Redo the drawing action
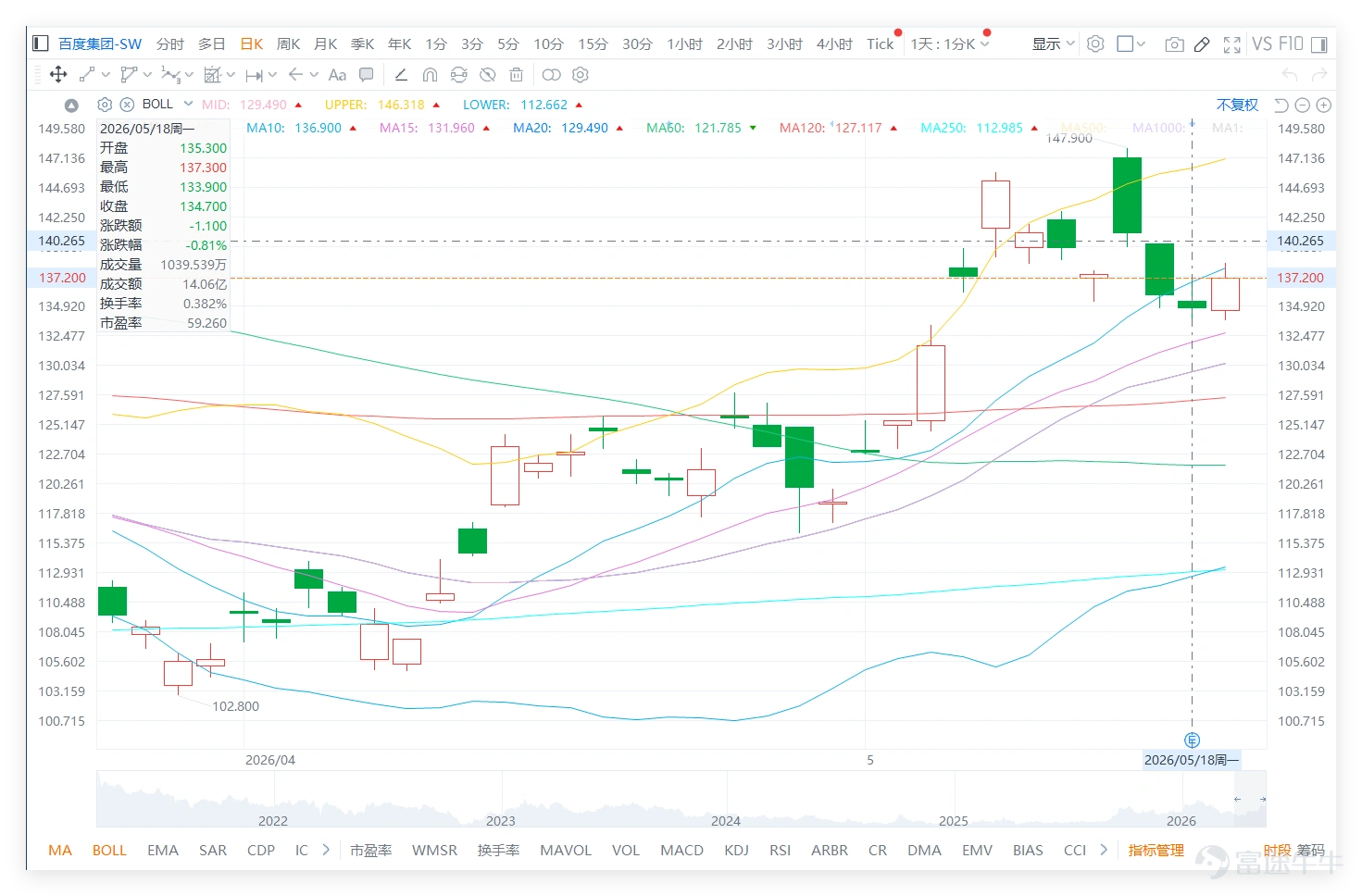Image resolution: width=1362 pixels, height=896 pixels. [x=1319, y=75]
